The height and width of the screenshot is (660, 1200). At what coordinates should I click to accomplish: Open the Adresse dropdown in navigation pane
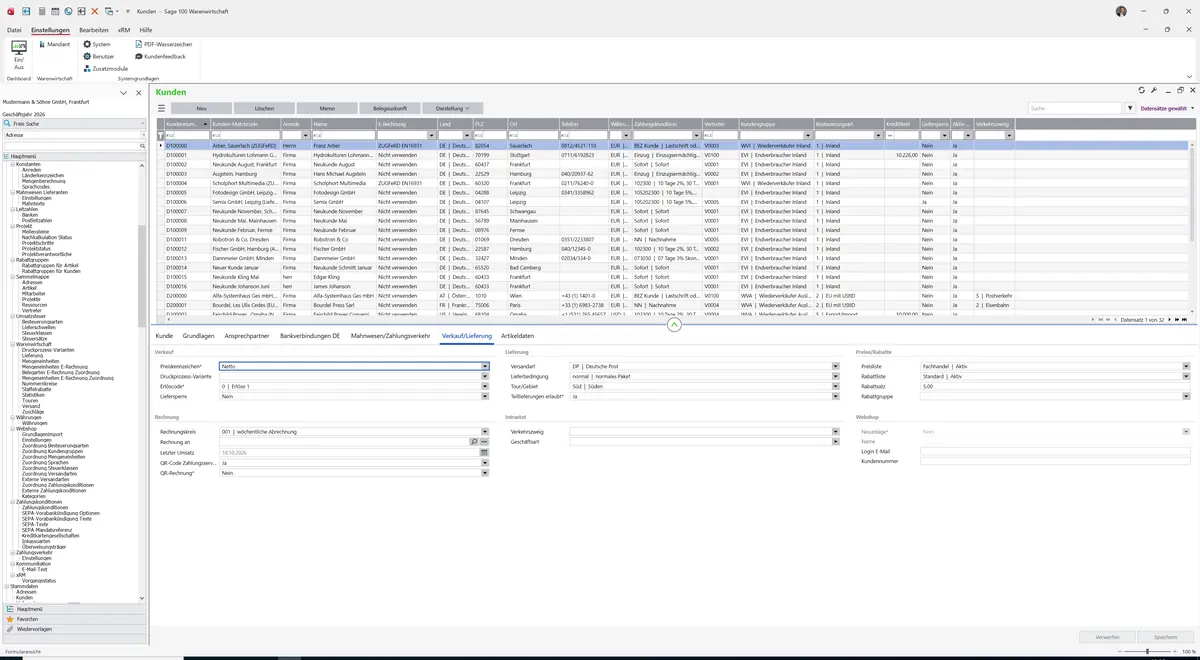tap(143, 134)
